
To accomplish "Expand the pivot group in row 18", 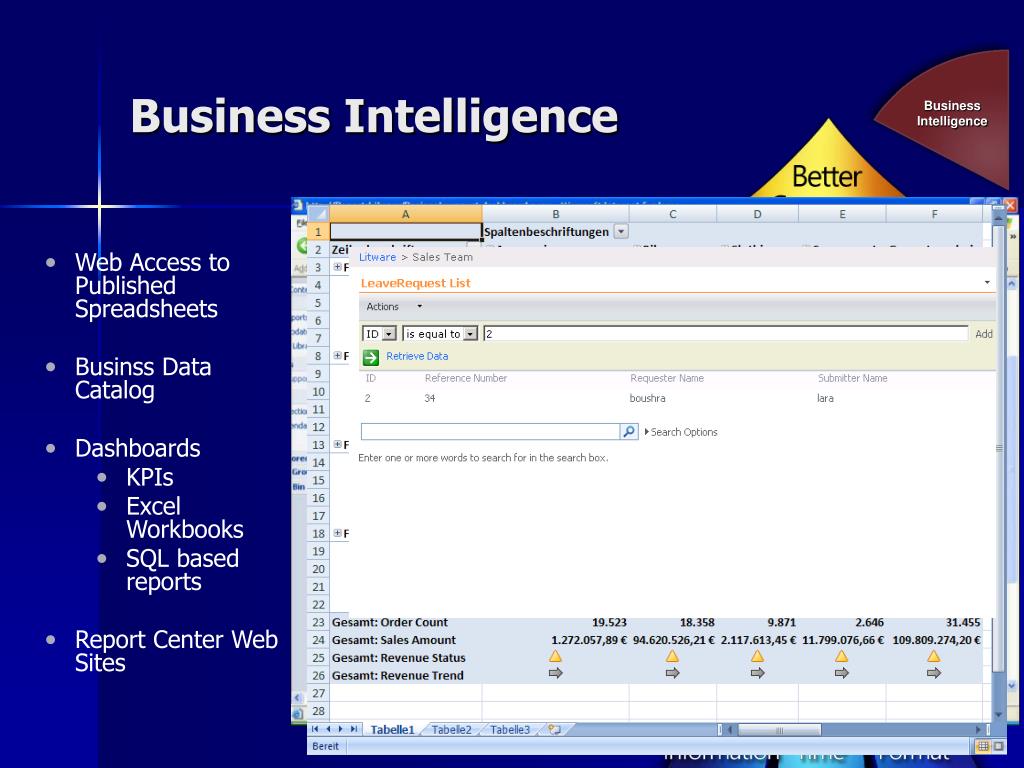I will [338, 533].
